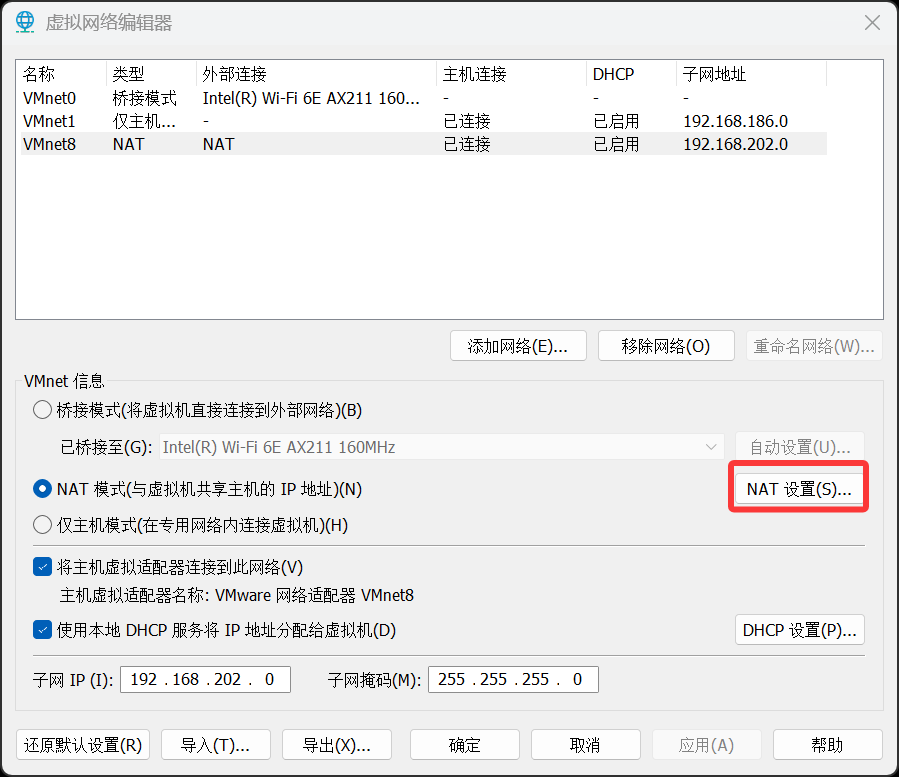Click the 子网掩码 input field

pos(513,680)
